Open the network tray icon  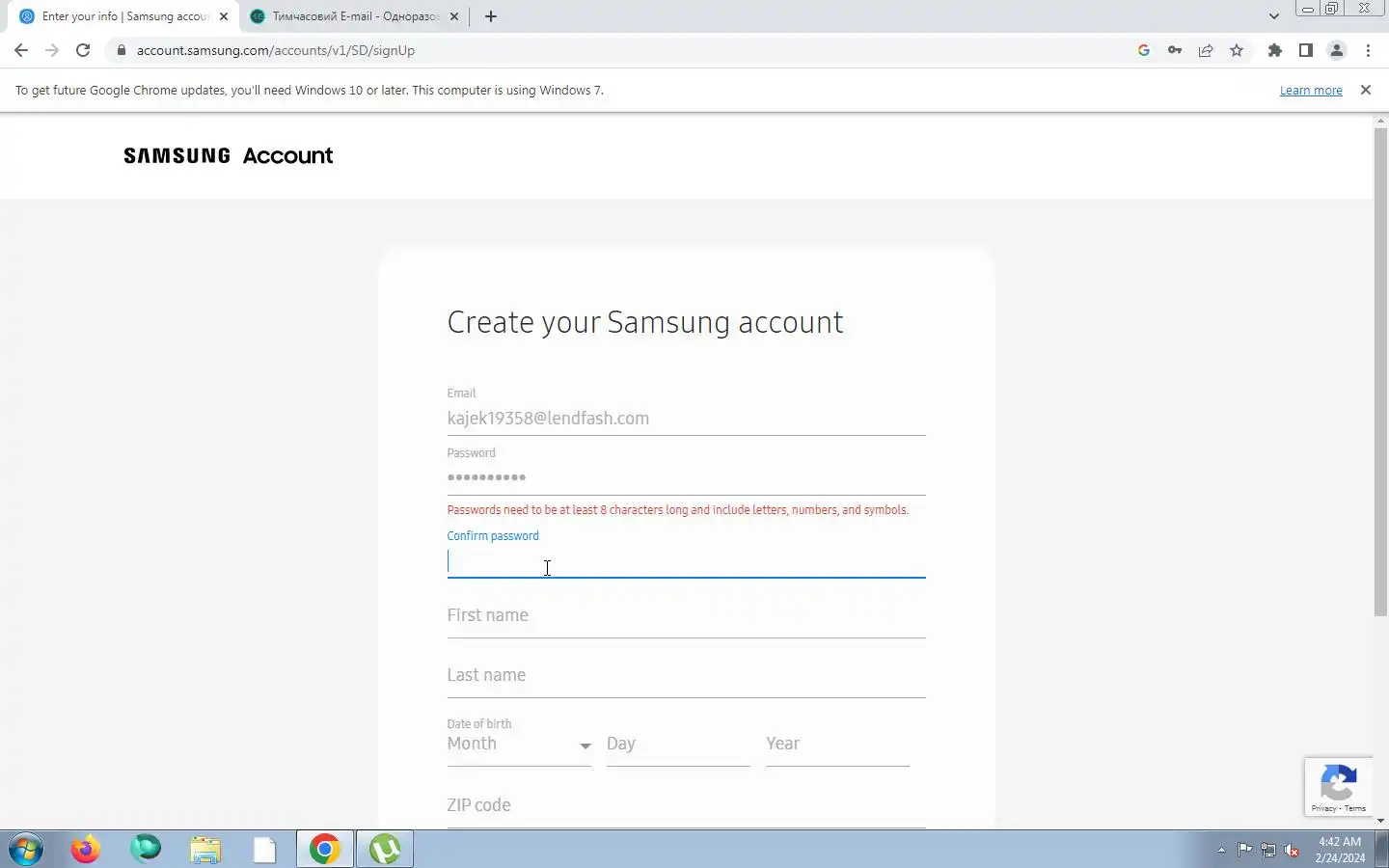coord(1268,851)
